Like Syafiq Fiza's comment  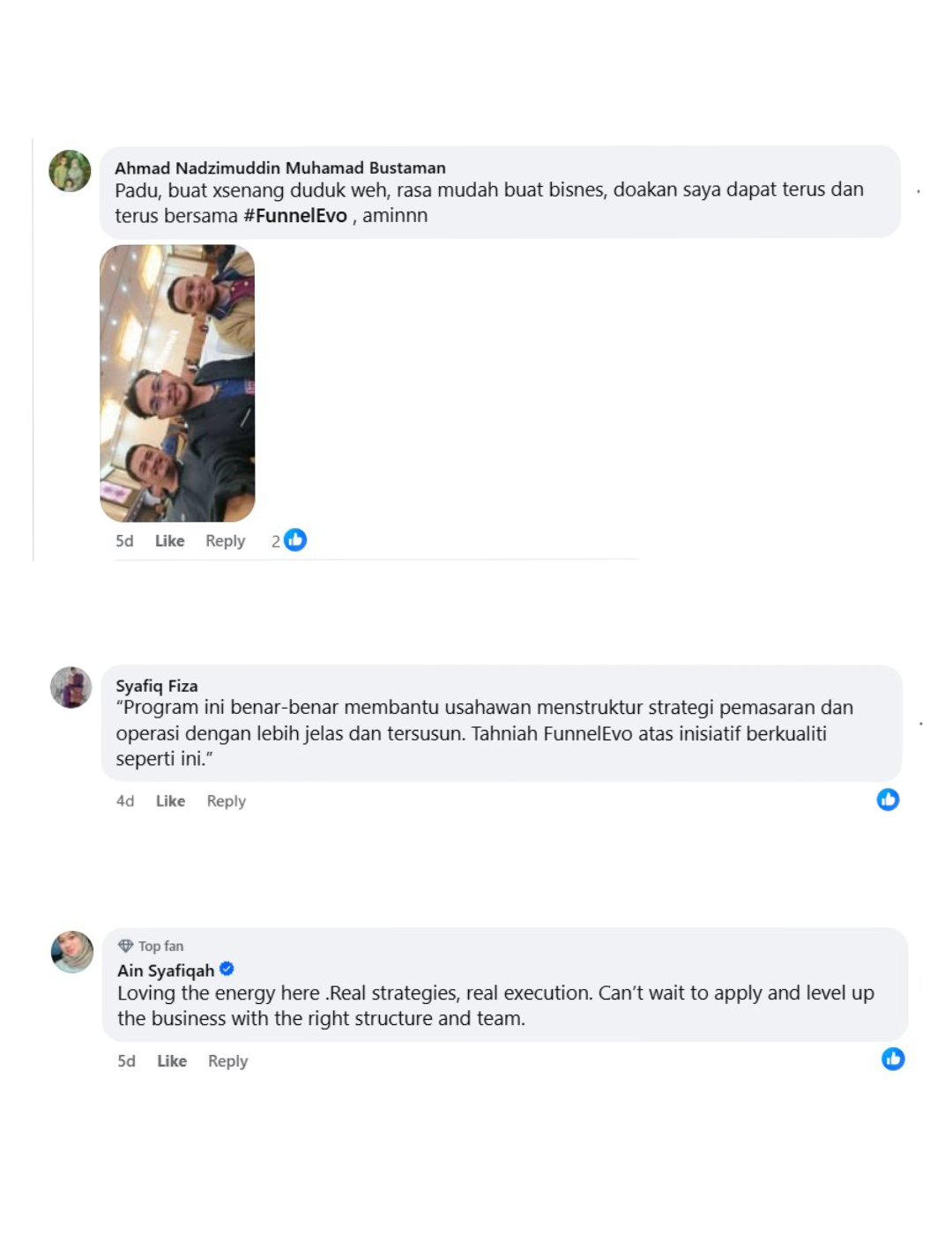[170, 801]
